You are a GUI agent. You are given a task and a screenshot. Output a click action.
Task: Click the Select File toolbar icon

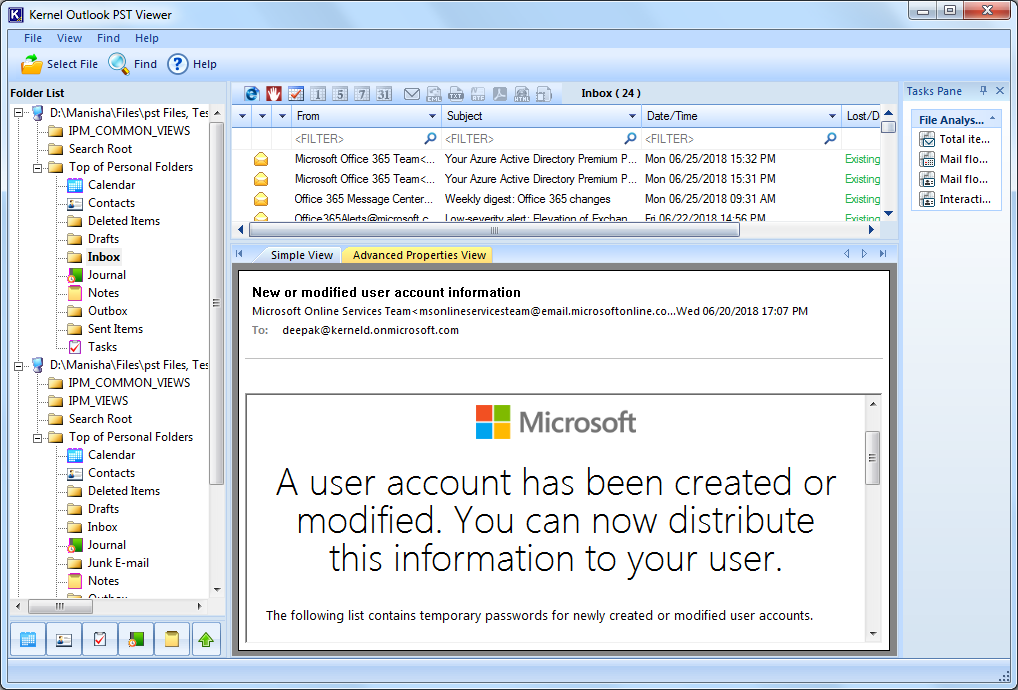(32, 64)
